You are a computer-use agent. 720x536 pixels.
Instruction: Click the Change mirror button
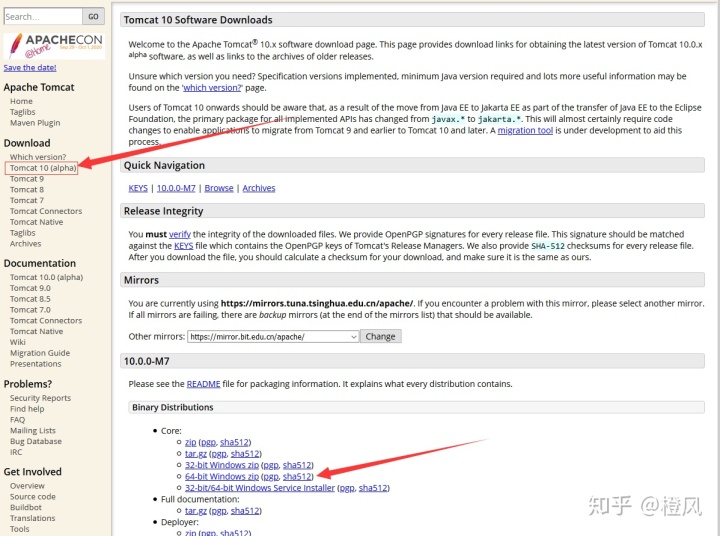(380, 337)
